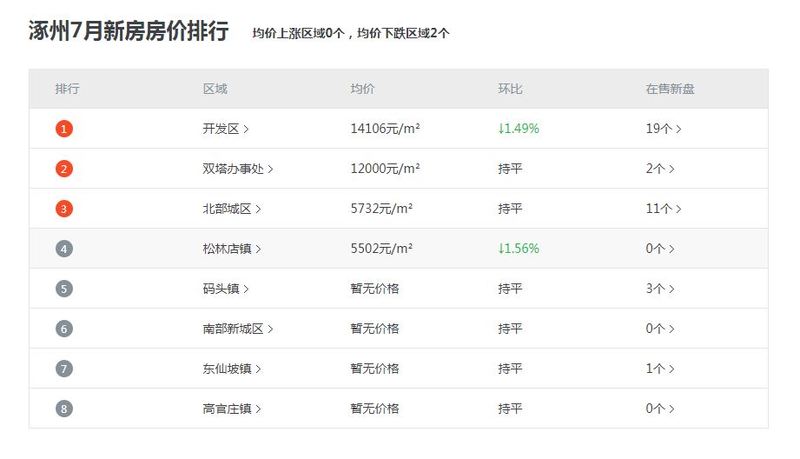Viewport: 800px width, 459px height.
Task: View the 19个 listings for 开发区
Action: 663,129
